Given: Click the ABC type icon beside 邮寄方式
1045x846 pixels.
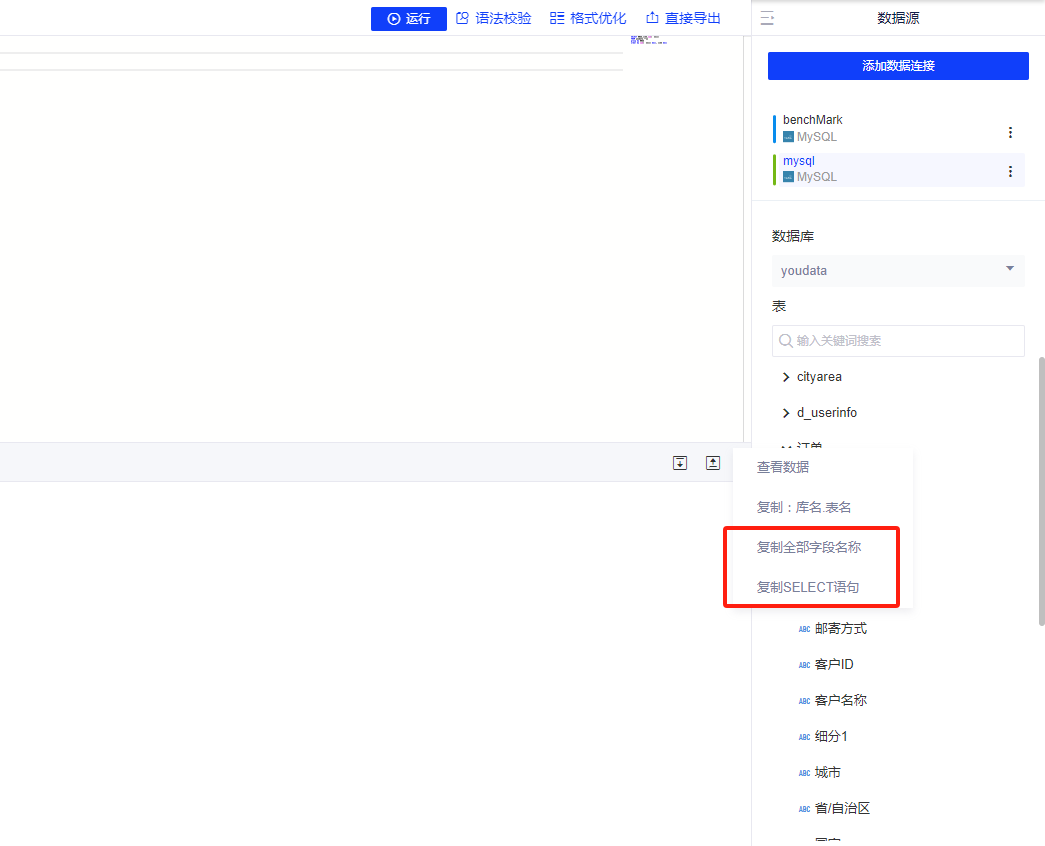Looking at the screenshot, I should pyautogui.click(x=804, y=629).
